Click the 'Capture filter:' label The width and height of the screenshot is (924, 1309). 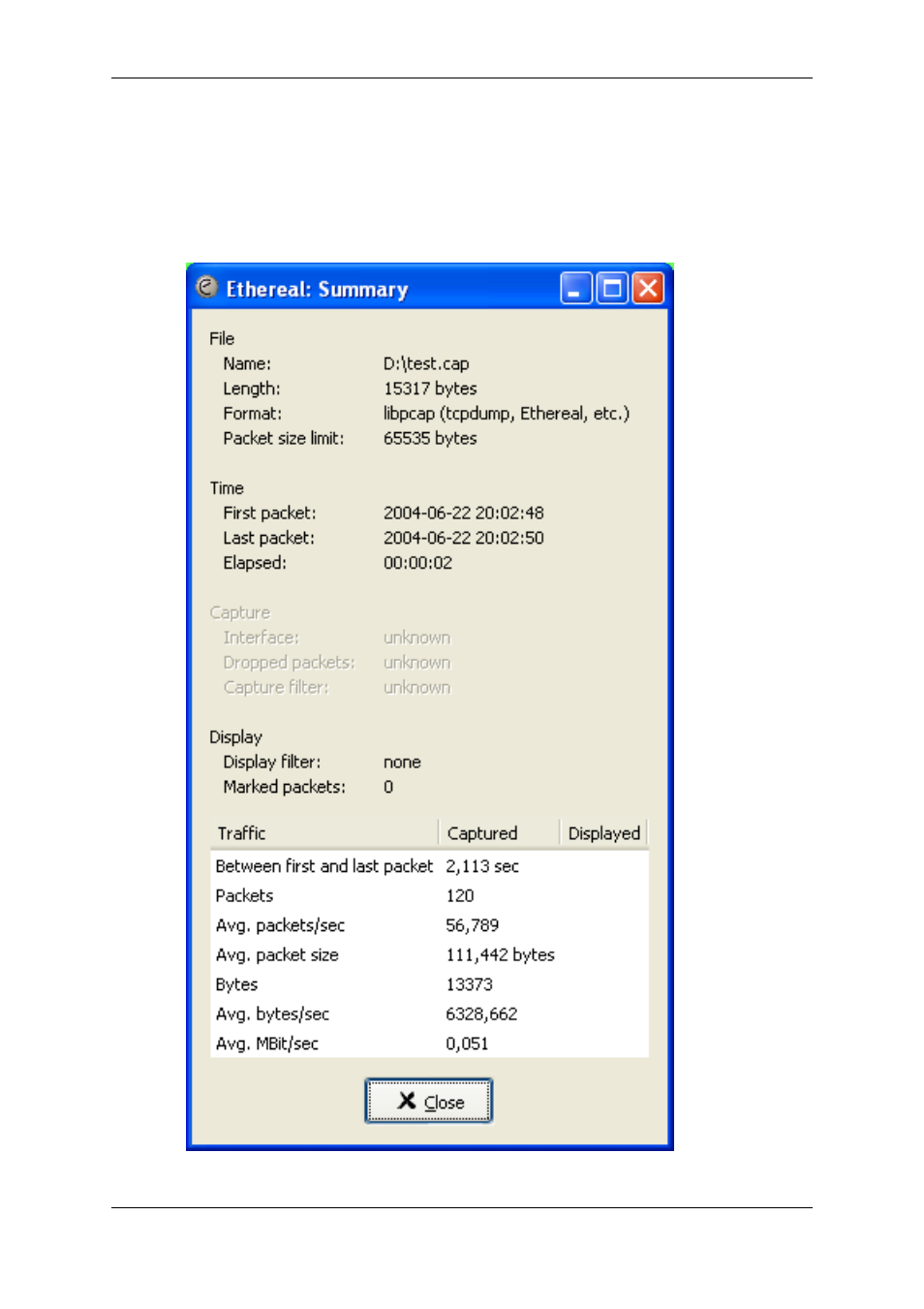(x=276, y=687)
